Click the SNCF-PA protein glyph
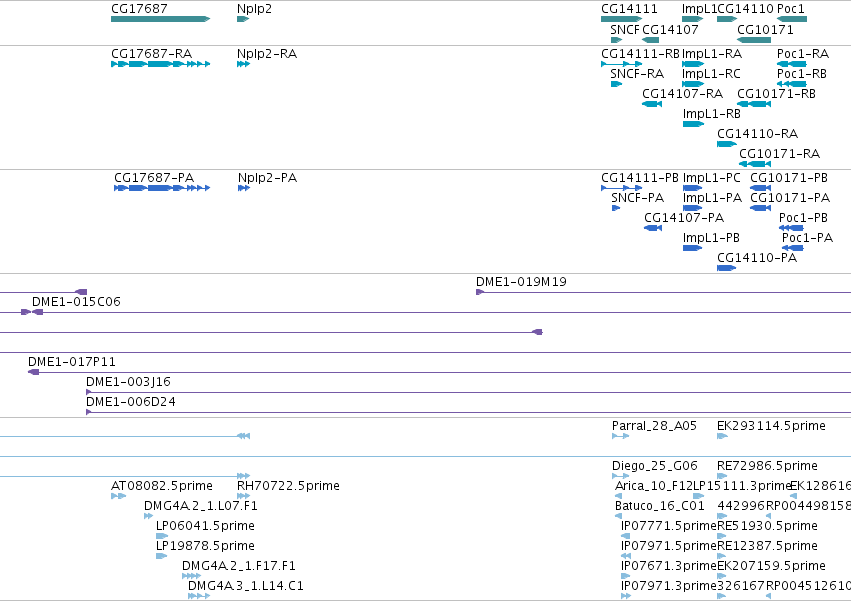The width and height of the screenshot is (851, 601). 616,208
